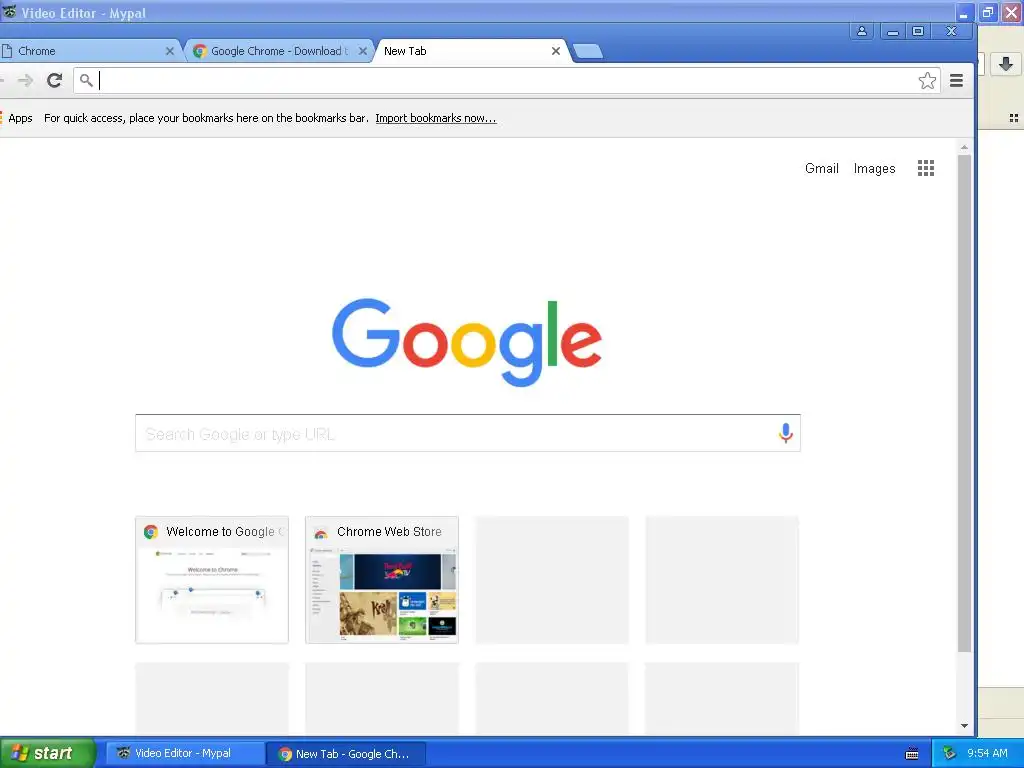Open the new tab button

point(588,52)
